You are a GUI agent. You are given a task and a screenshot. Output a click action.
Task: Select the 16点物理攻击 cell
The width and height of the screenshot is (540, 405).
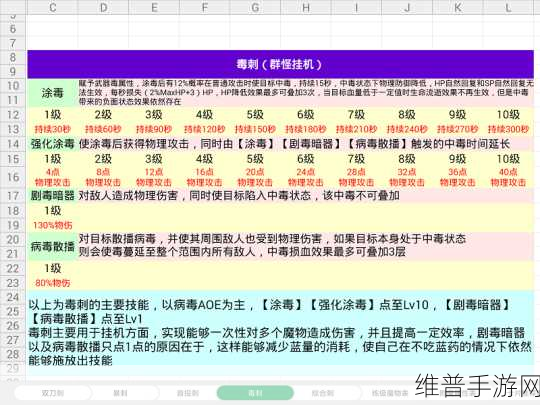coord(205,177)
